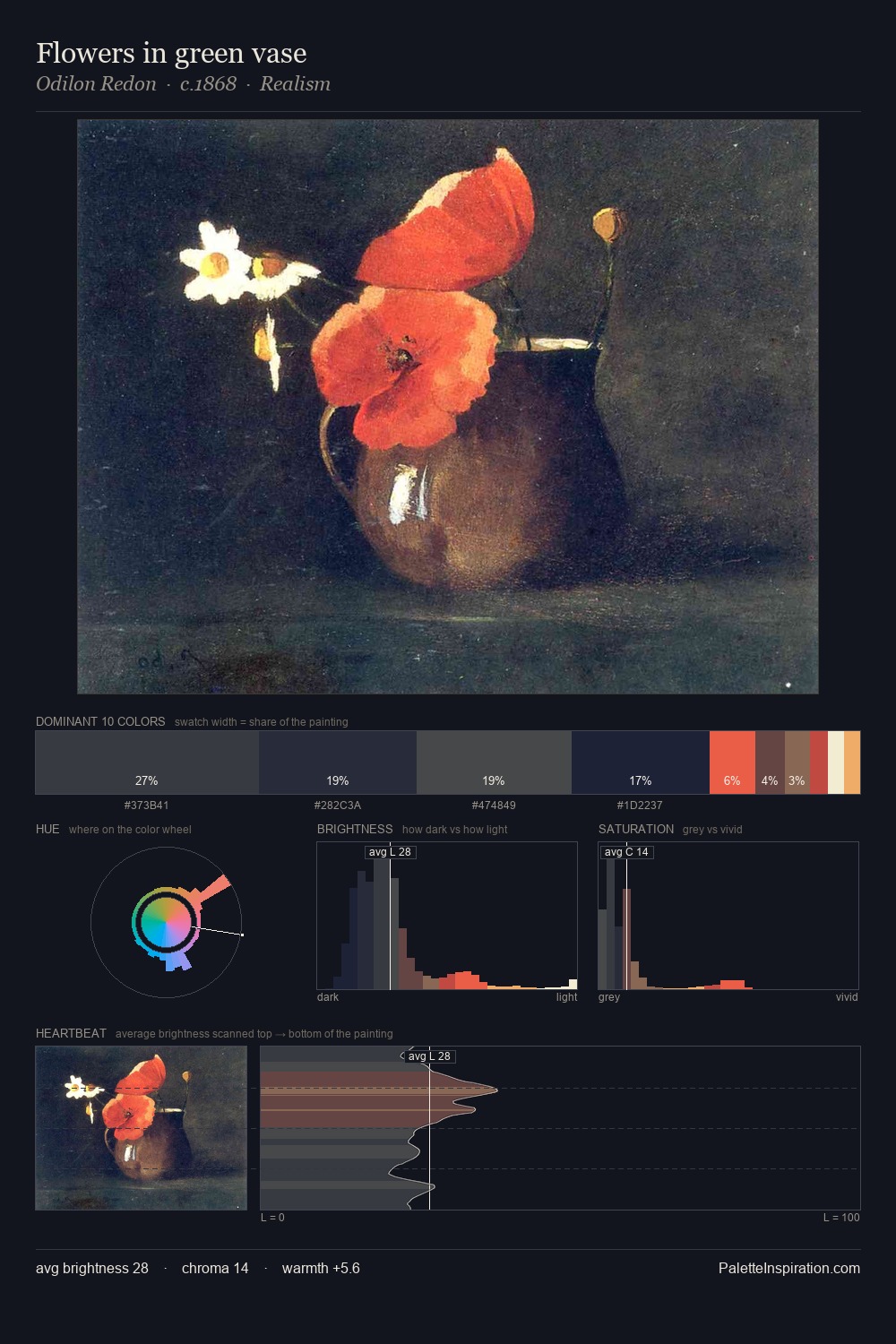Click the warmth +5.6 footer stat
This screenshot has height=1344, width=896.
321,1268
